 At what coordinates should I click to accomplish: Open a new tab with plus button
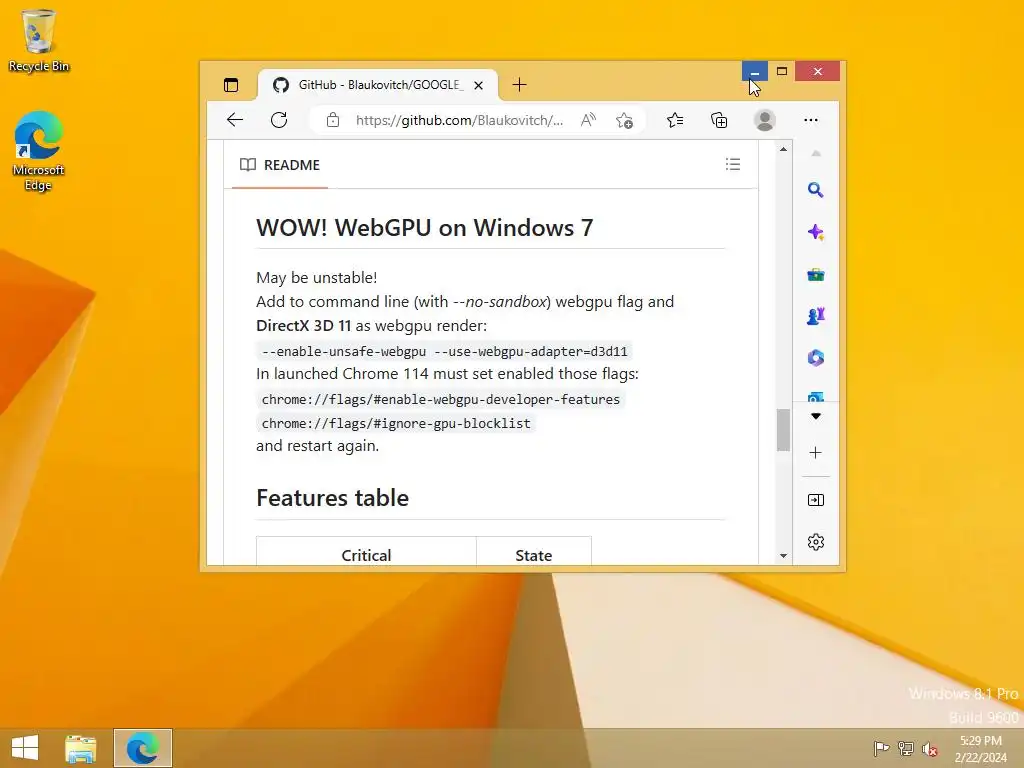click(519, 85)
